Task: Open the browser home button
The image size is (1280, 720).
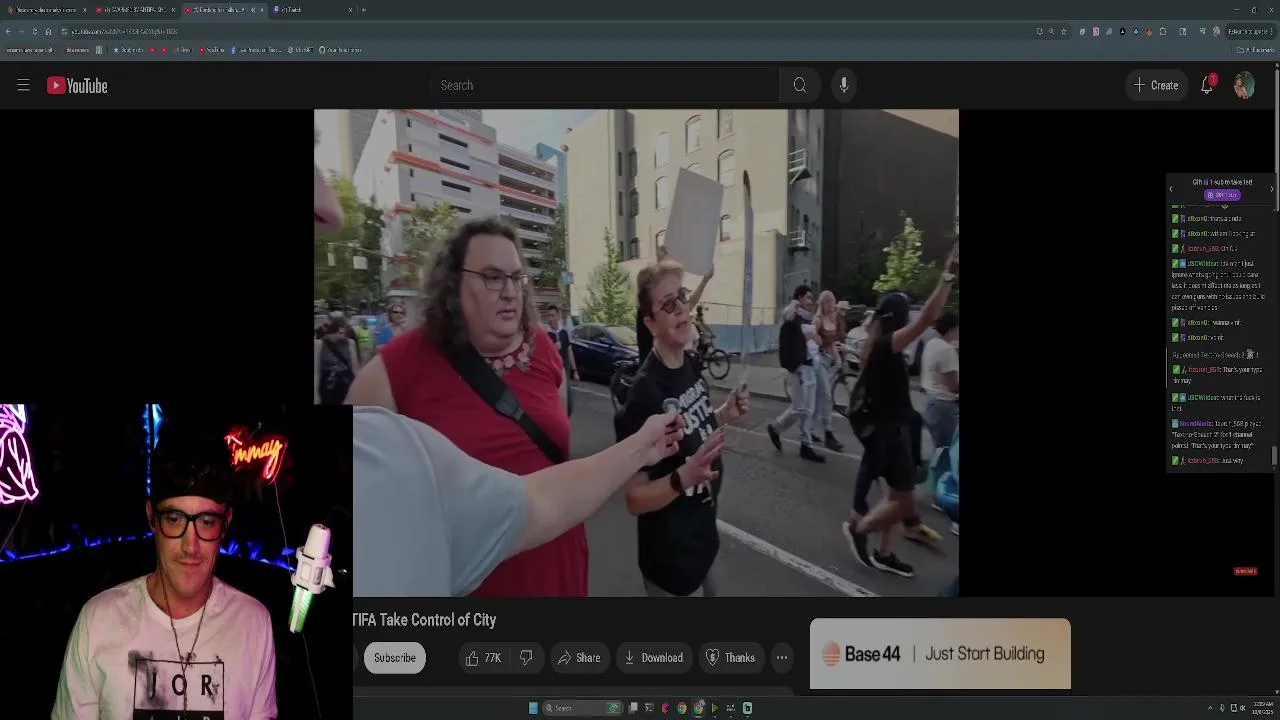Action: (48, 31)
